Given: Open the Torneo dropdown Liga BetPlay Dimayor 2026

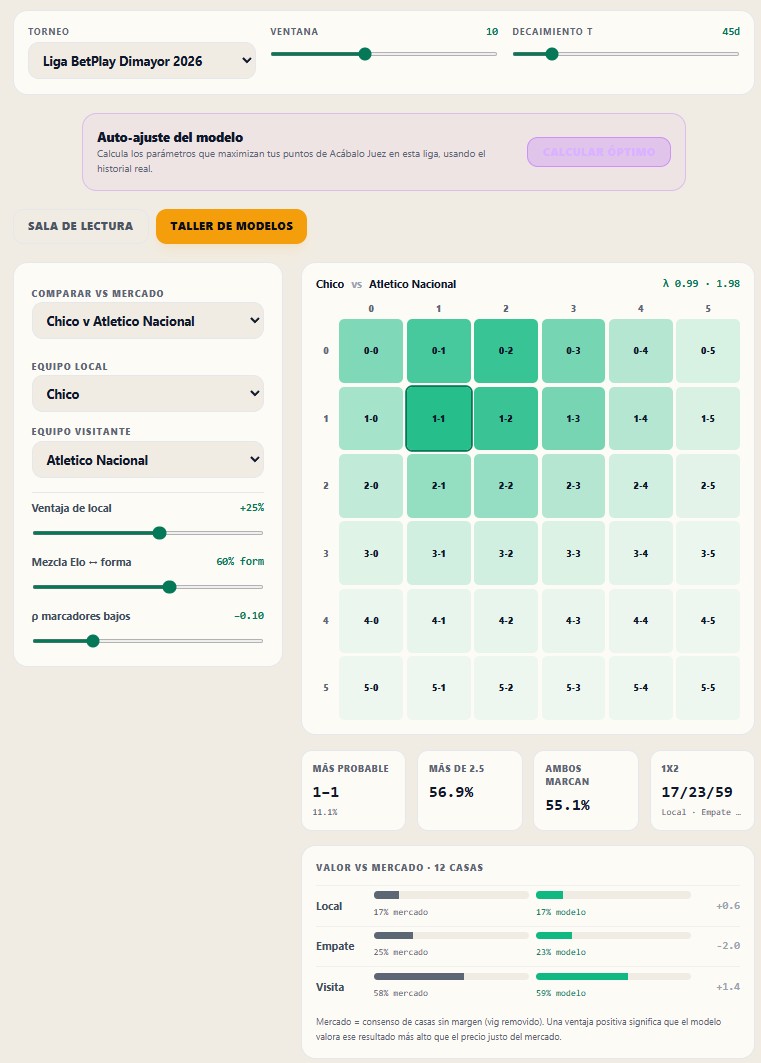Looking at the screenshot, I should point(142,61).
